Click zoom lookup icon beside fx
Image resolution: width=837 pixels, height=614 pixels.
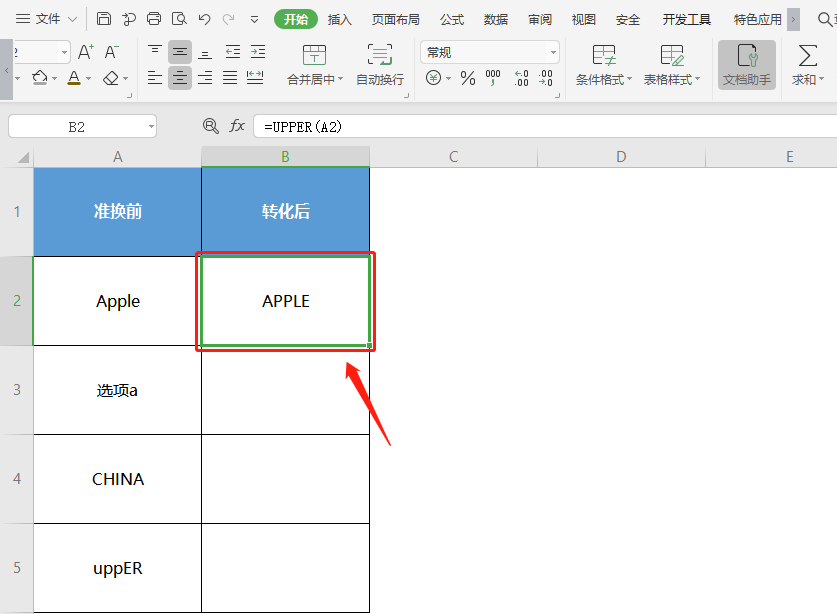(211, 126)
